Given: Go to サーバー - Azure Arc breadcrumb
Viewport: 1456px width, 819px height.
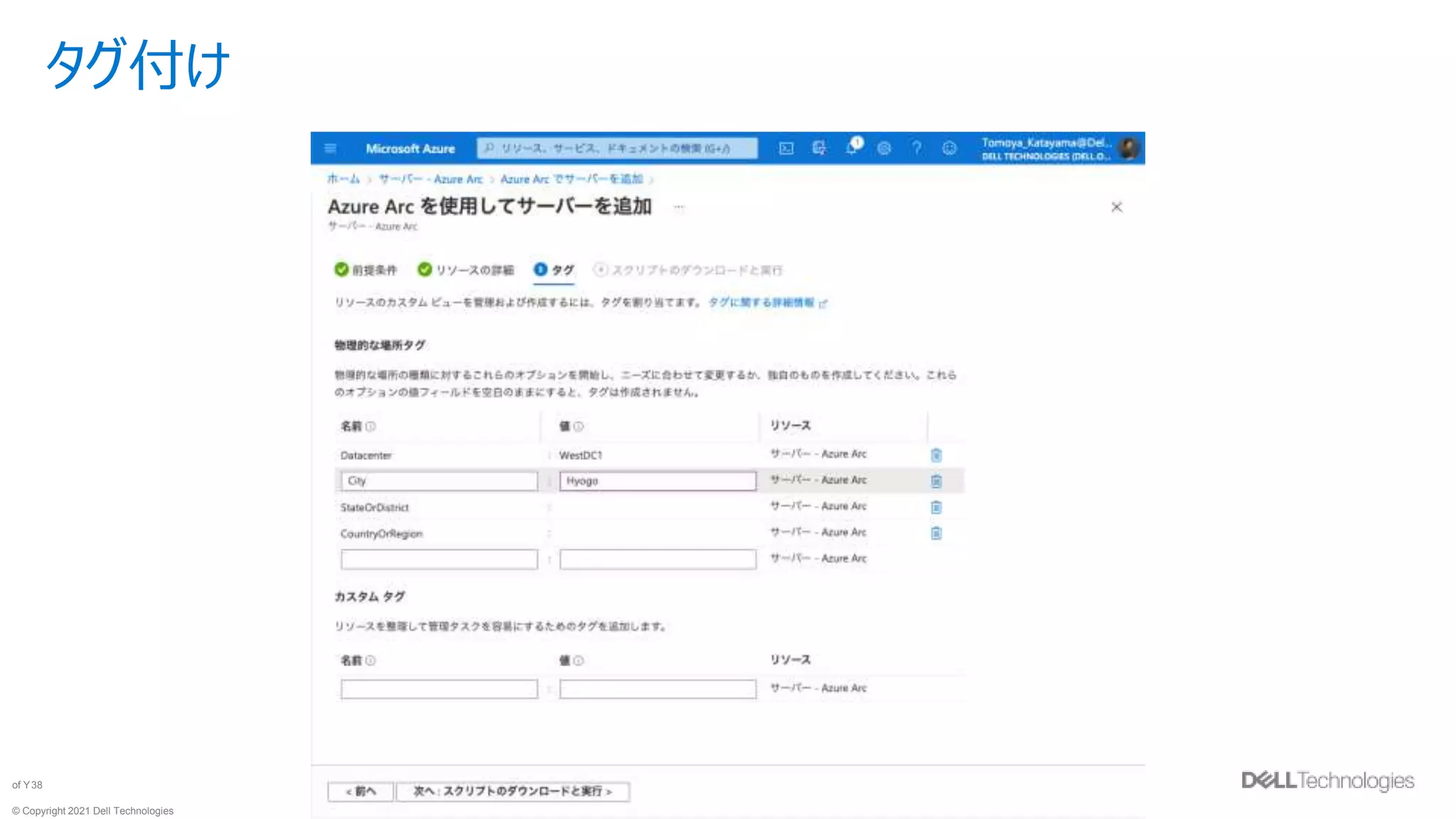Looking at the screenshot, I should coord(430,179).
